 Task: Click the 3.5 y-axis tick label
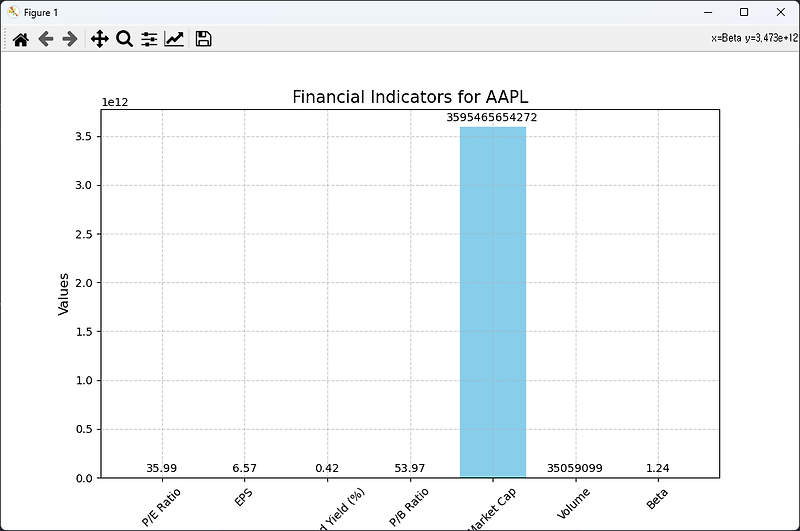click(x=84, y=137)
